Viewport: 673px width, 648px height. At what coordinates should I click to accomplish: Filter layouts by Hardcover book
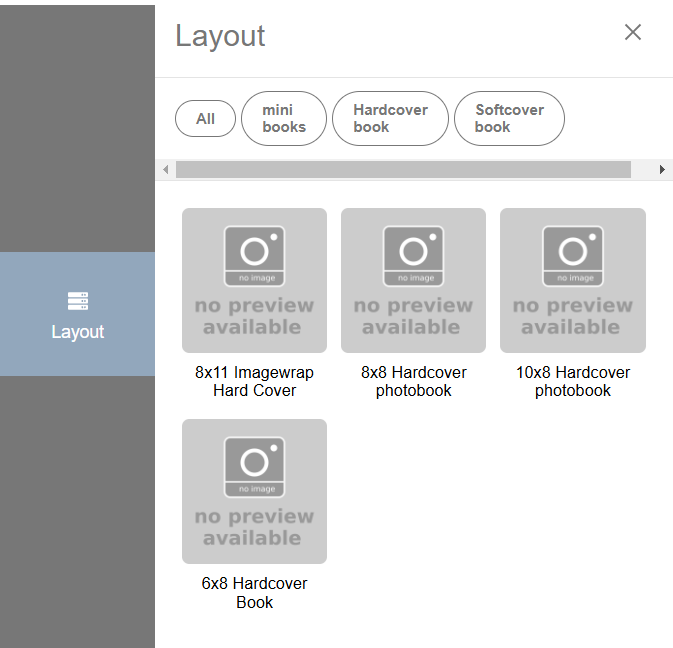click(x=390, y=118)
